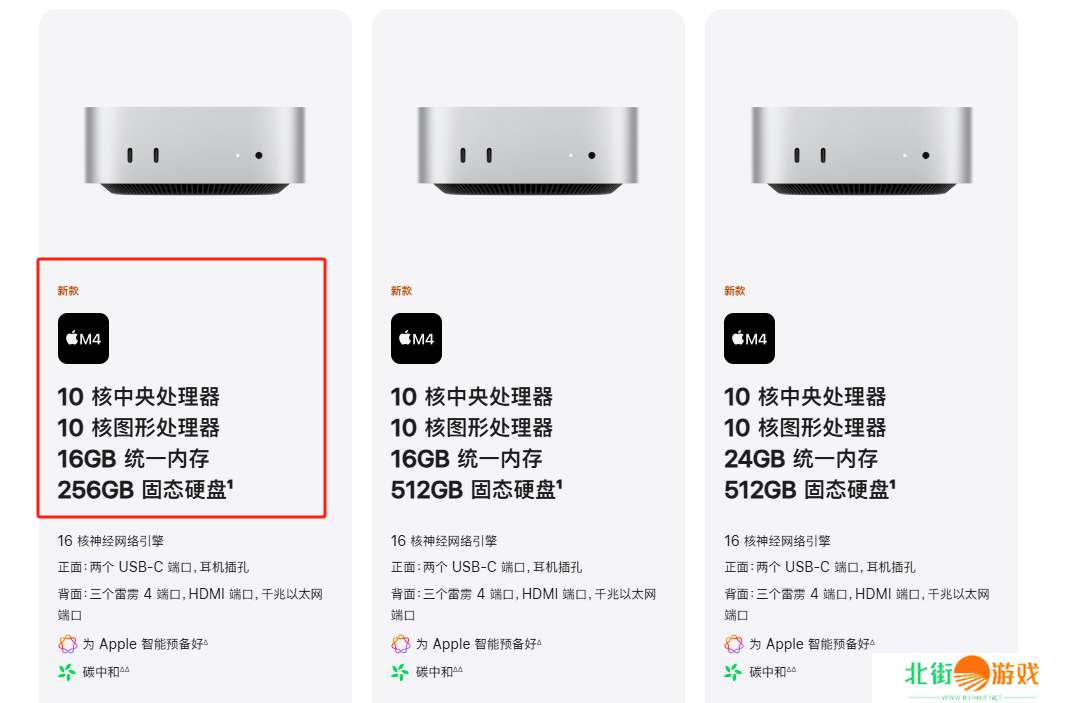The image size is (1072, 703).
Task: Click 碳中和 label in the middle card
Action: [x=439, y=672]
